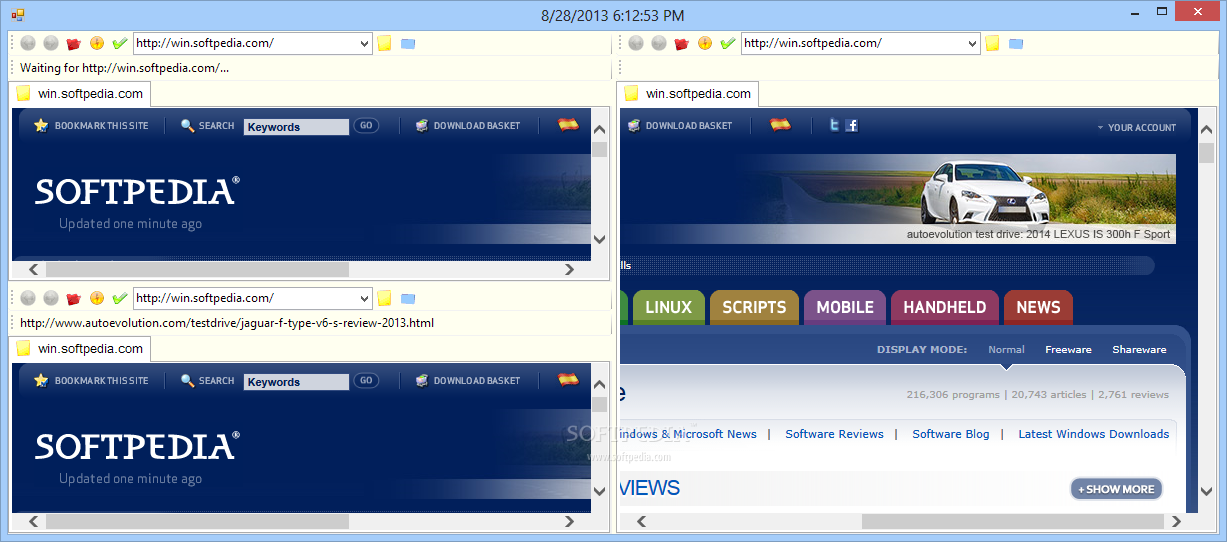Click the Forward arrow in the bottom-left pane toolbar

(x=51, y=298)
